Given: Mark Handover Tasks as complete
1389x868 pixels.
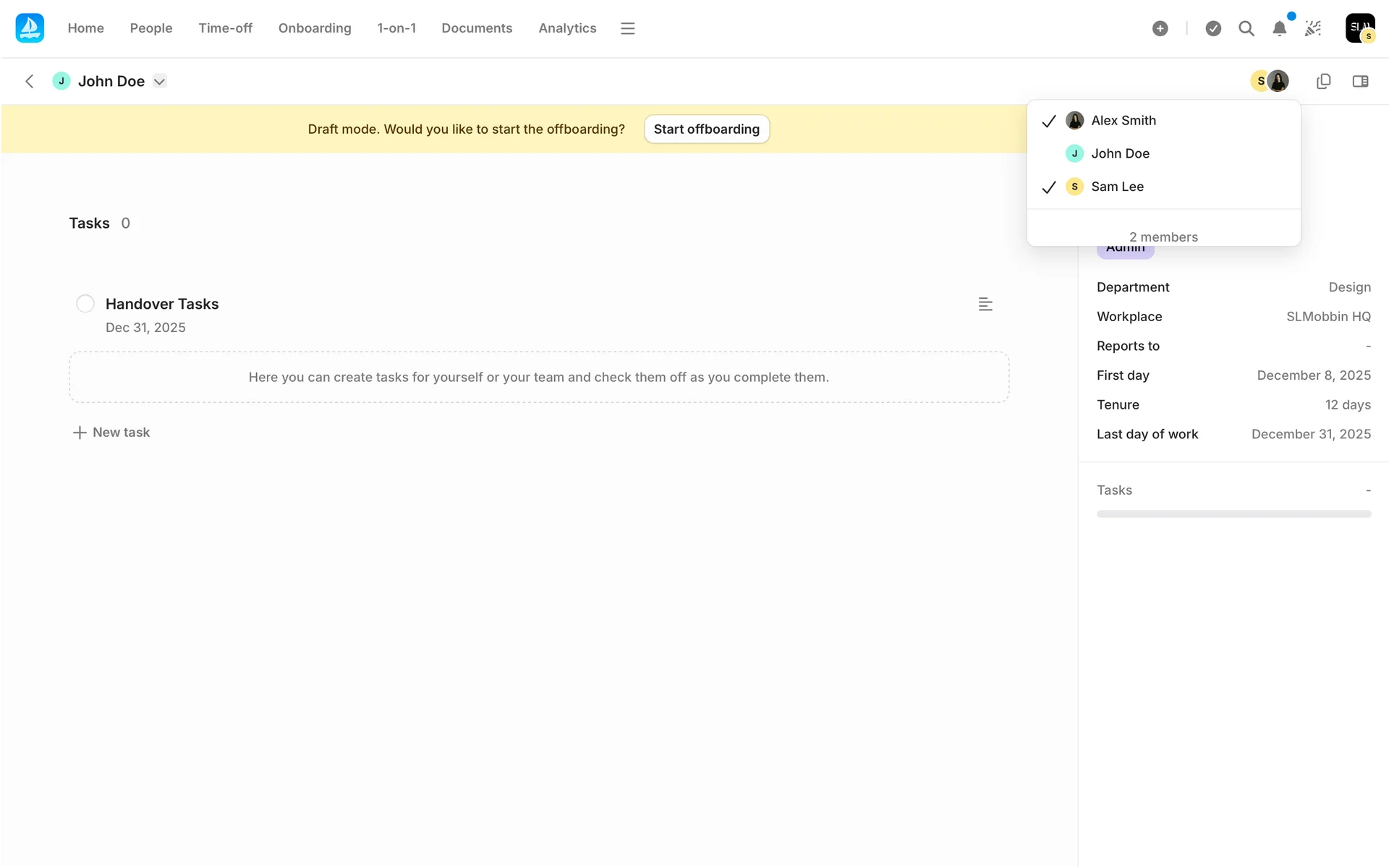Looking at the screenshot, I should tap(85, 304).
